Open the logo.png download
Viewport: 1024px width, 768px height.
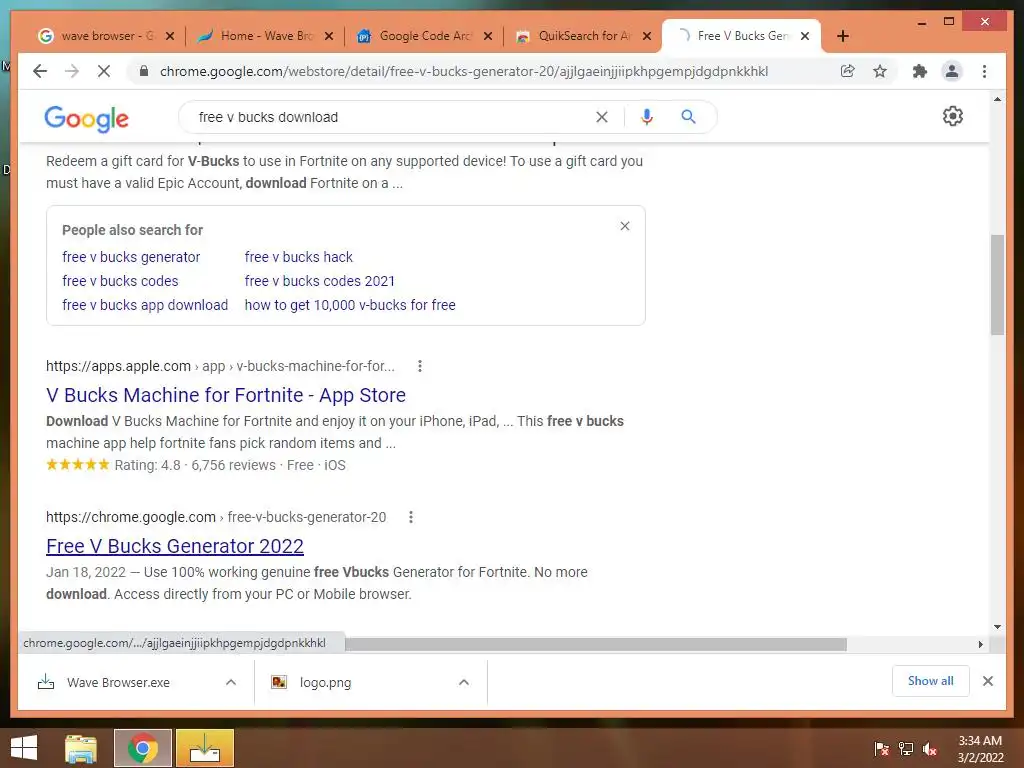[x=325, y=682]
